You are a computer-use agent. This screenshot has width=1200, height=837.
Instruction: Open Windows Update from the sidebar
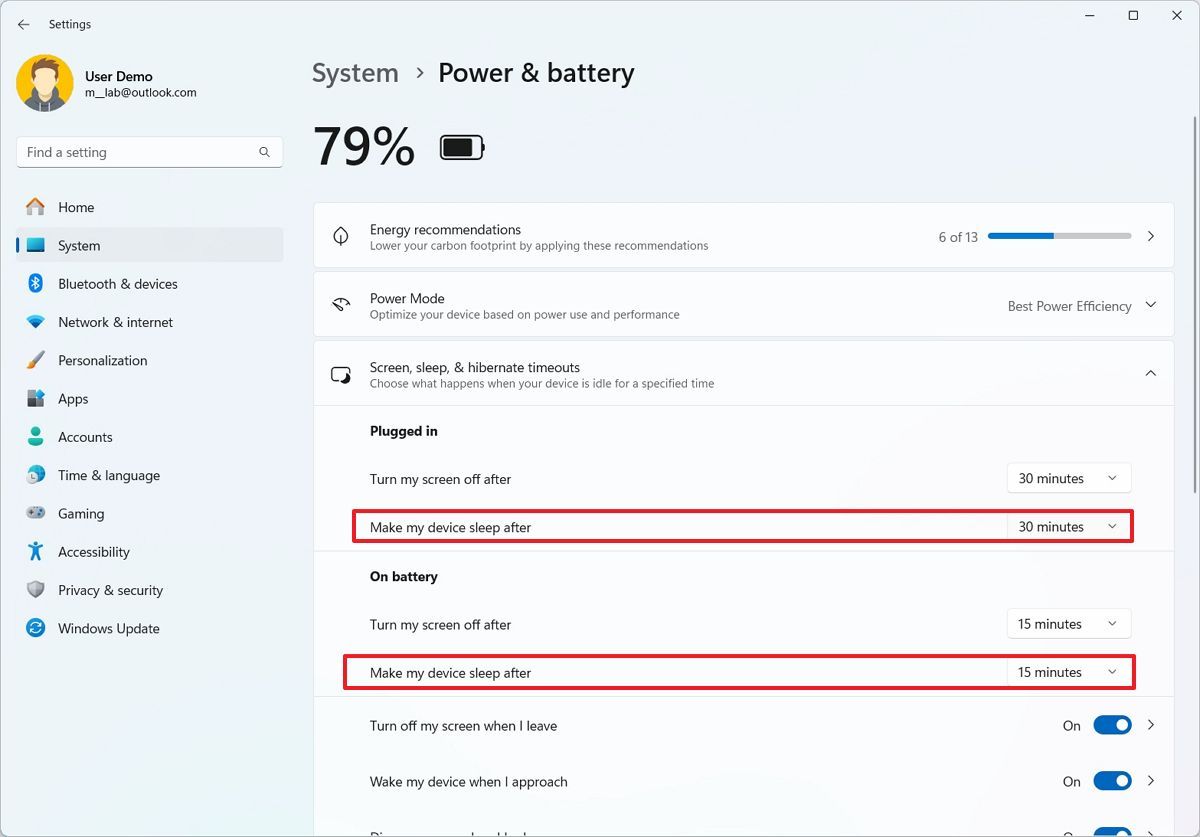[x=108, y=628]
